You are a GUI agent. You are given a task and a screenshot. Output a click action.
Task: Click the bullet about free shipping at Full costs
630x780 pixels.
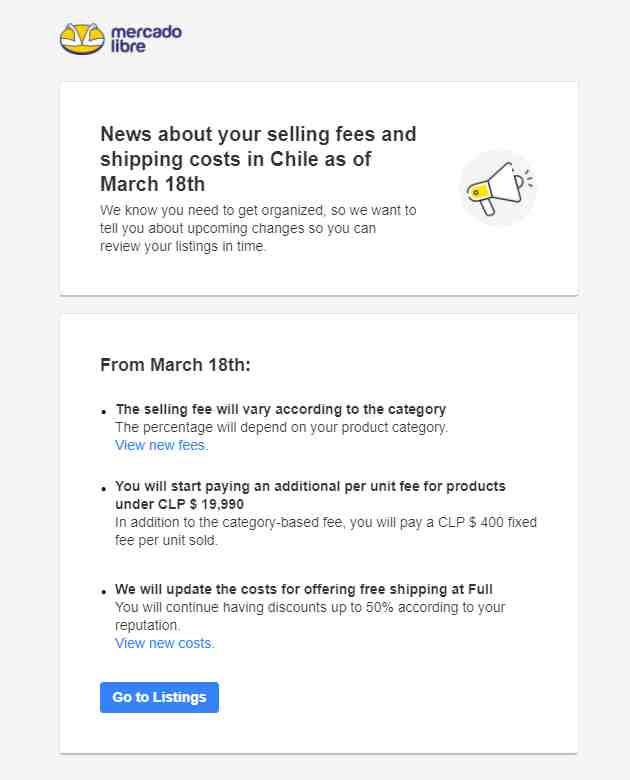click(304, 589)
